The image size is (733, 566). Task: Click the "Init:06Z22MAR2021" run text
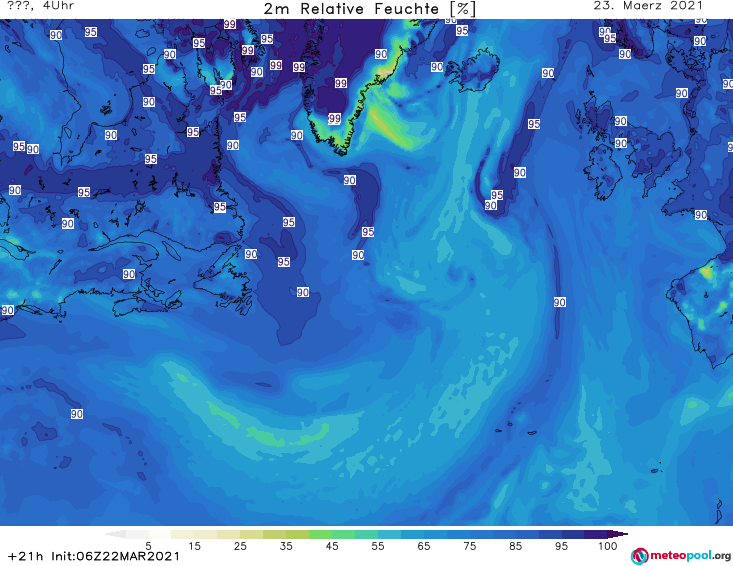click(x=115, y=557)
